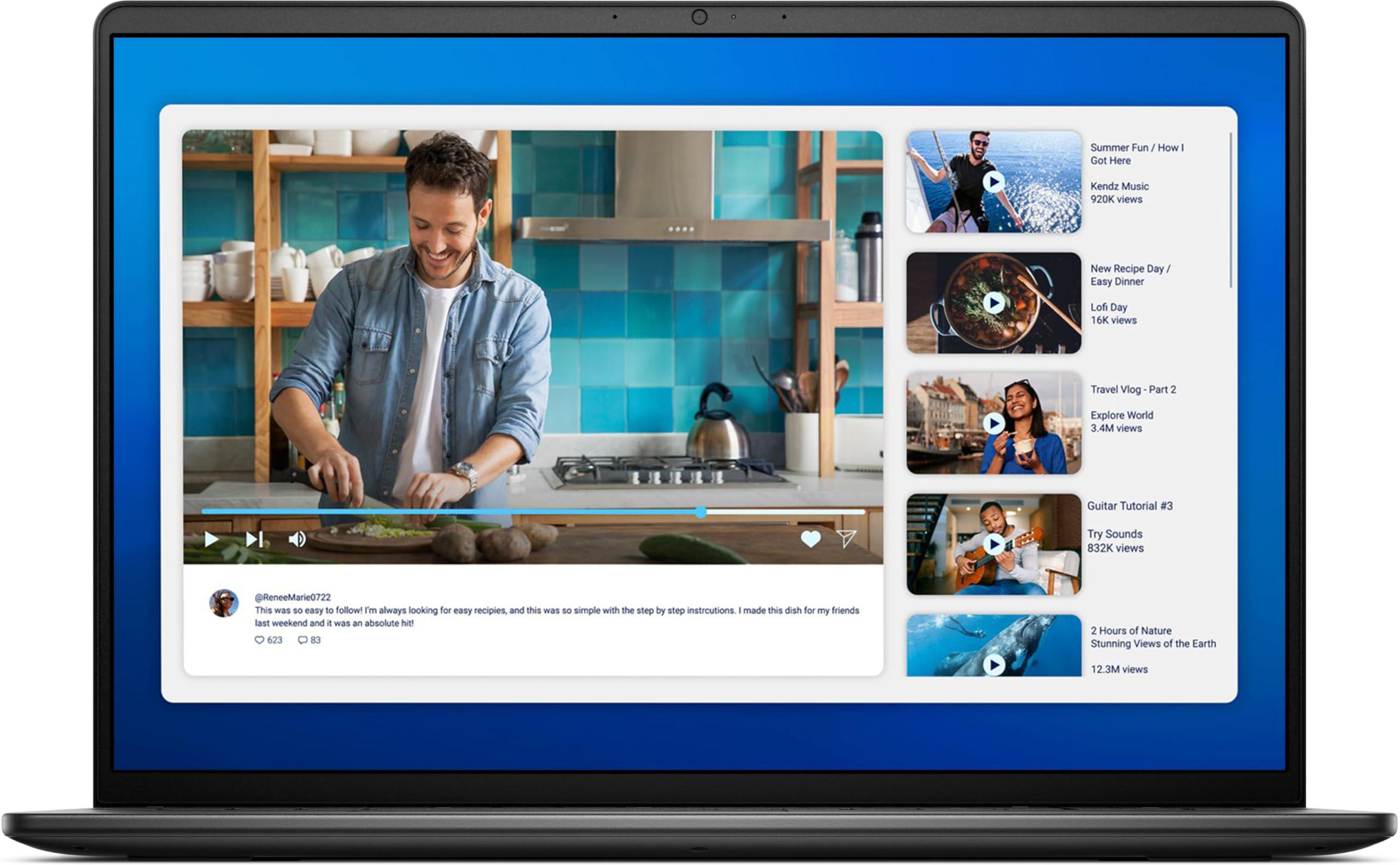This screenshot has height=865, width=1400.
Task: Play 'Travel Vlog - Part 2'
Action: (993, 423)
